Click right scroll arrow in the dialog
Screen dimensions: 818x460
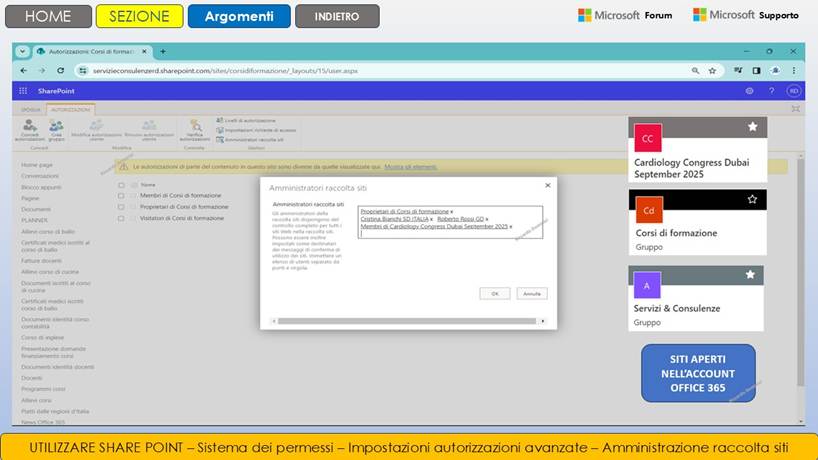(x=543, y=321)
